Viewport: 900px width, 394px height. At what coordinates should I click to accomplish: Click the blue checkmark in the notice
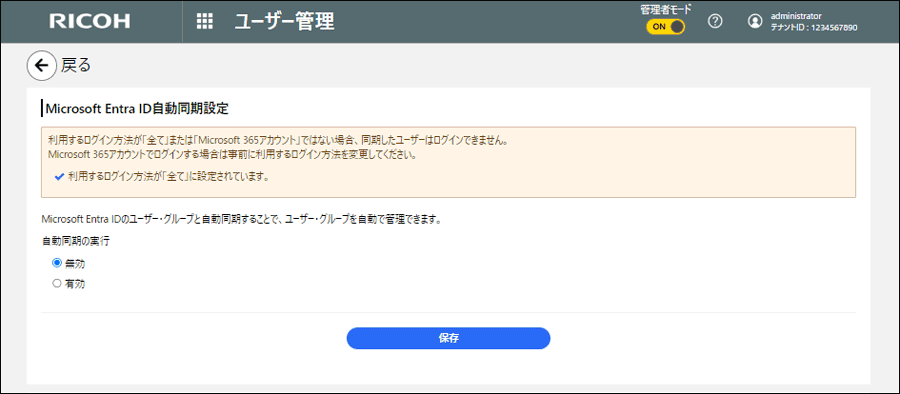(59, 177)
